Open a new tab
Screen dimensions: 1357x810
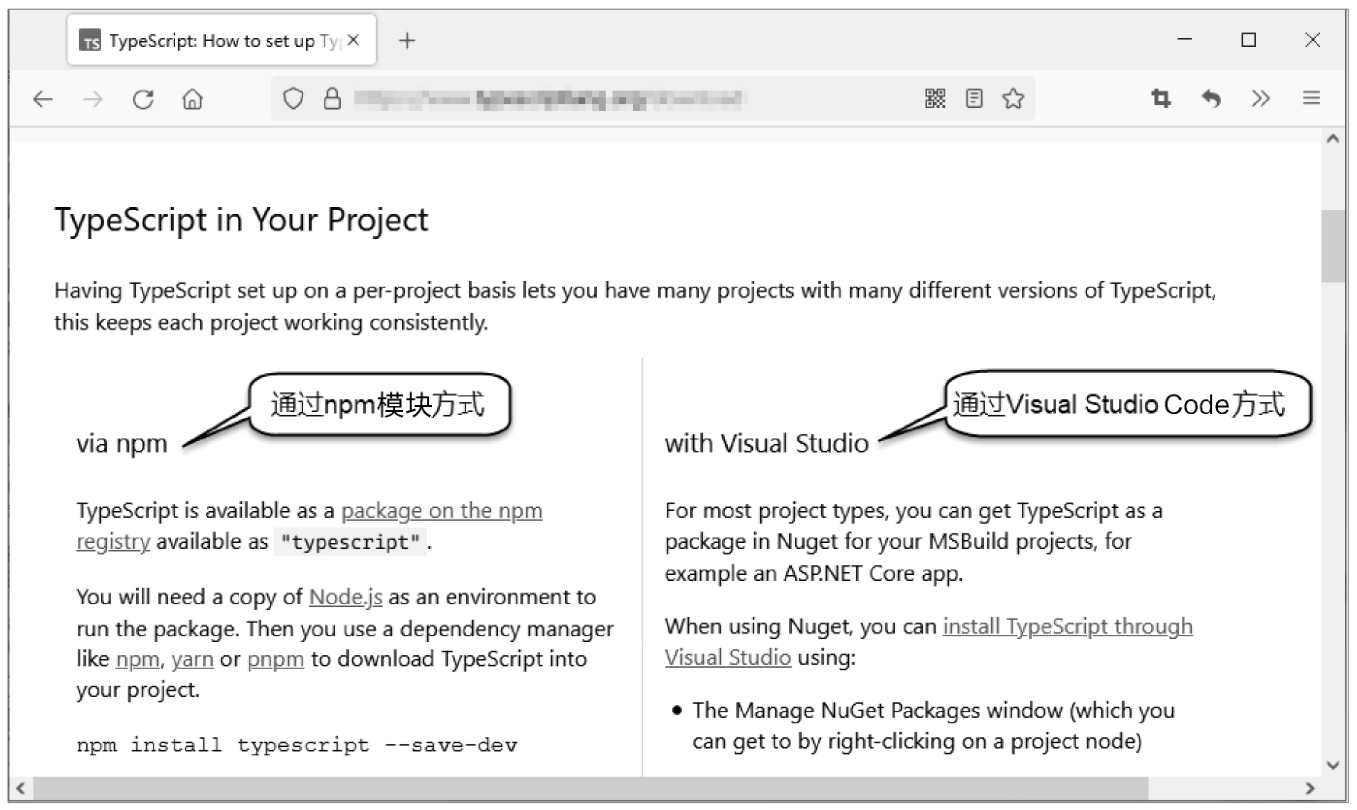407,40
